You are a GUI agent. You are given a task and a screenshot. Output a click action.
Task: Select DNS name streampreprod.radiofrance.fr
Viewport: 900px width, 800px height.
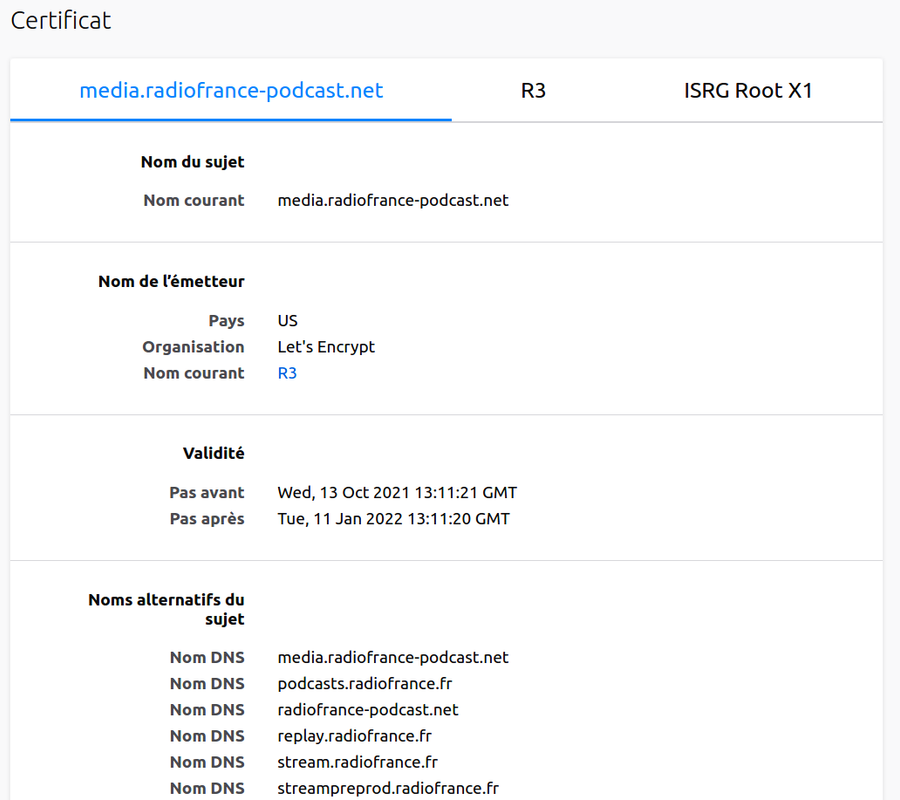click(x=388, y=789)
